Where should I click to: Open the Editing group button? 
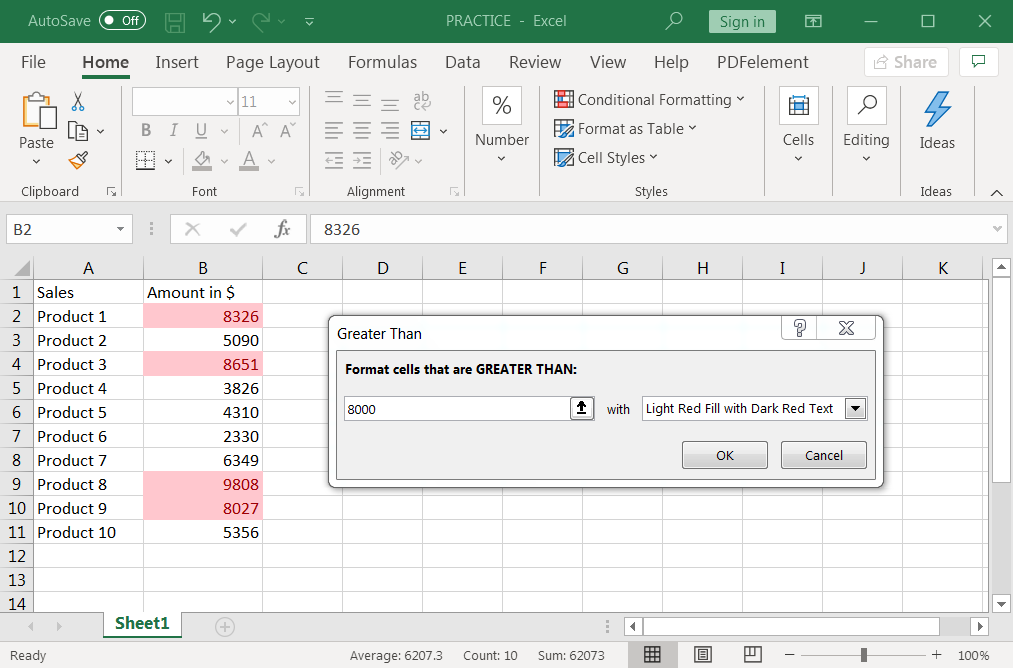tap(866, 125)
